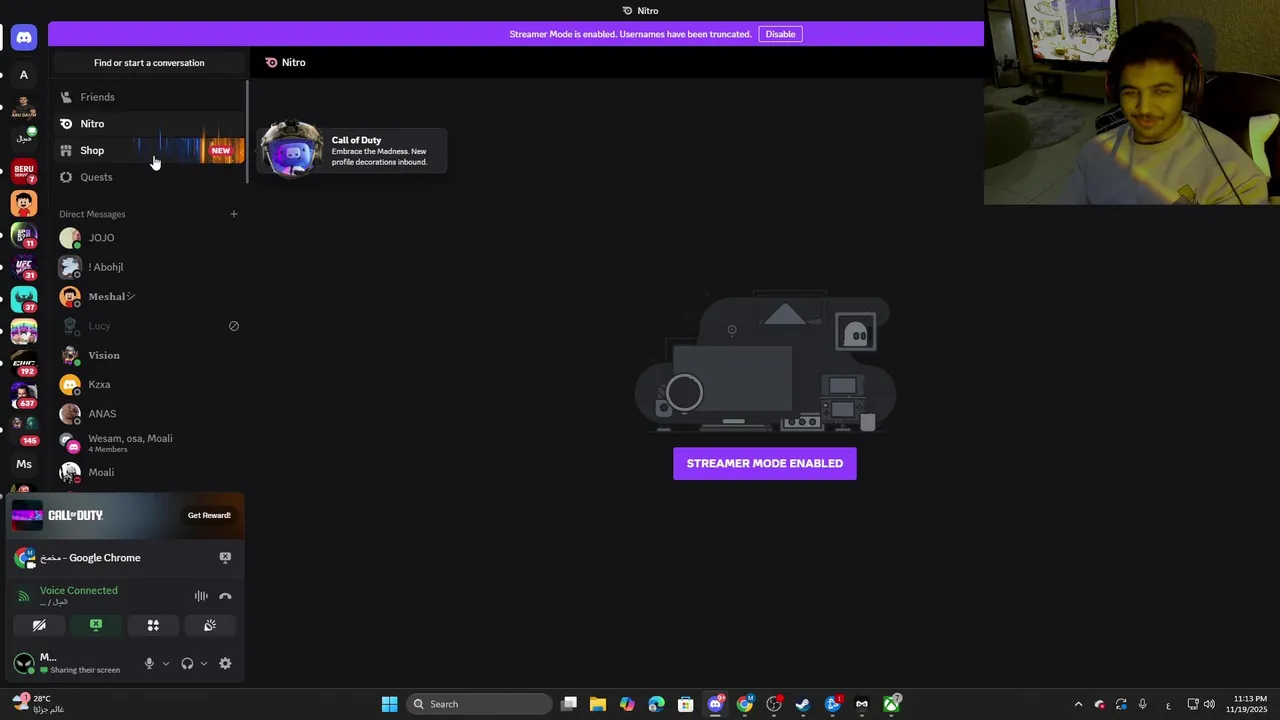1280x720 pixels.
Task: Open File Explorer from taskbar
Action: point(598,704)
